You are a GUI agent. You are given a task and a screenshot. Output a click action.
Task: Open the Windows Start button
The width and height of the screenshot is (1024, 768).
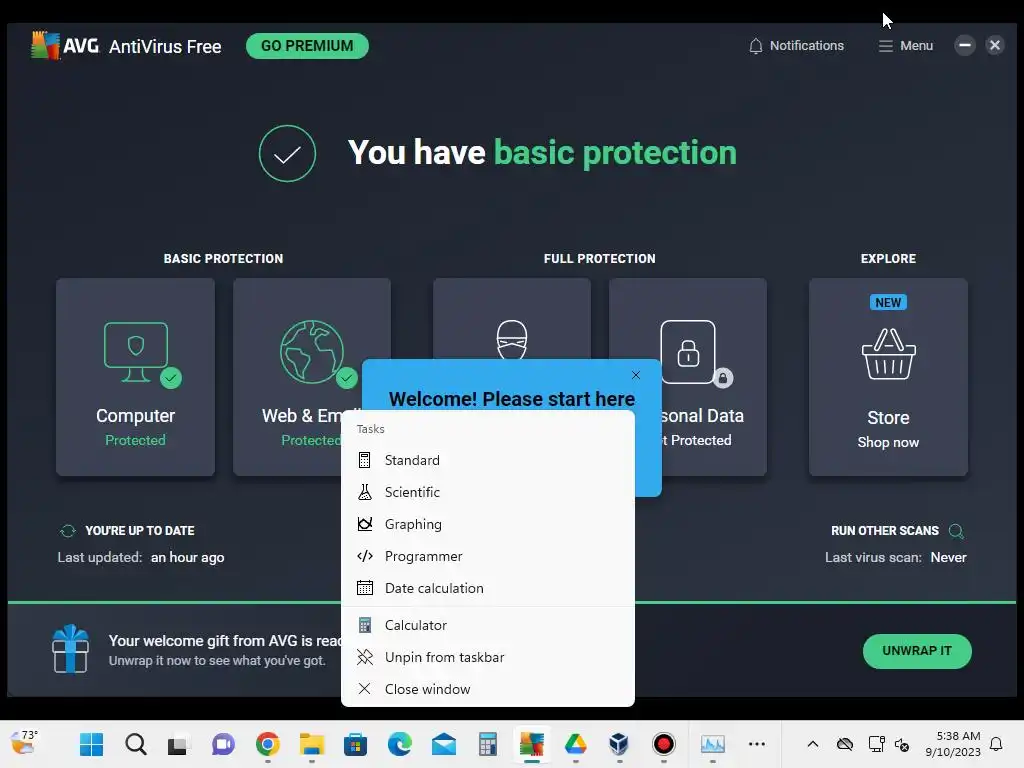91,744
